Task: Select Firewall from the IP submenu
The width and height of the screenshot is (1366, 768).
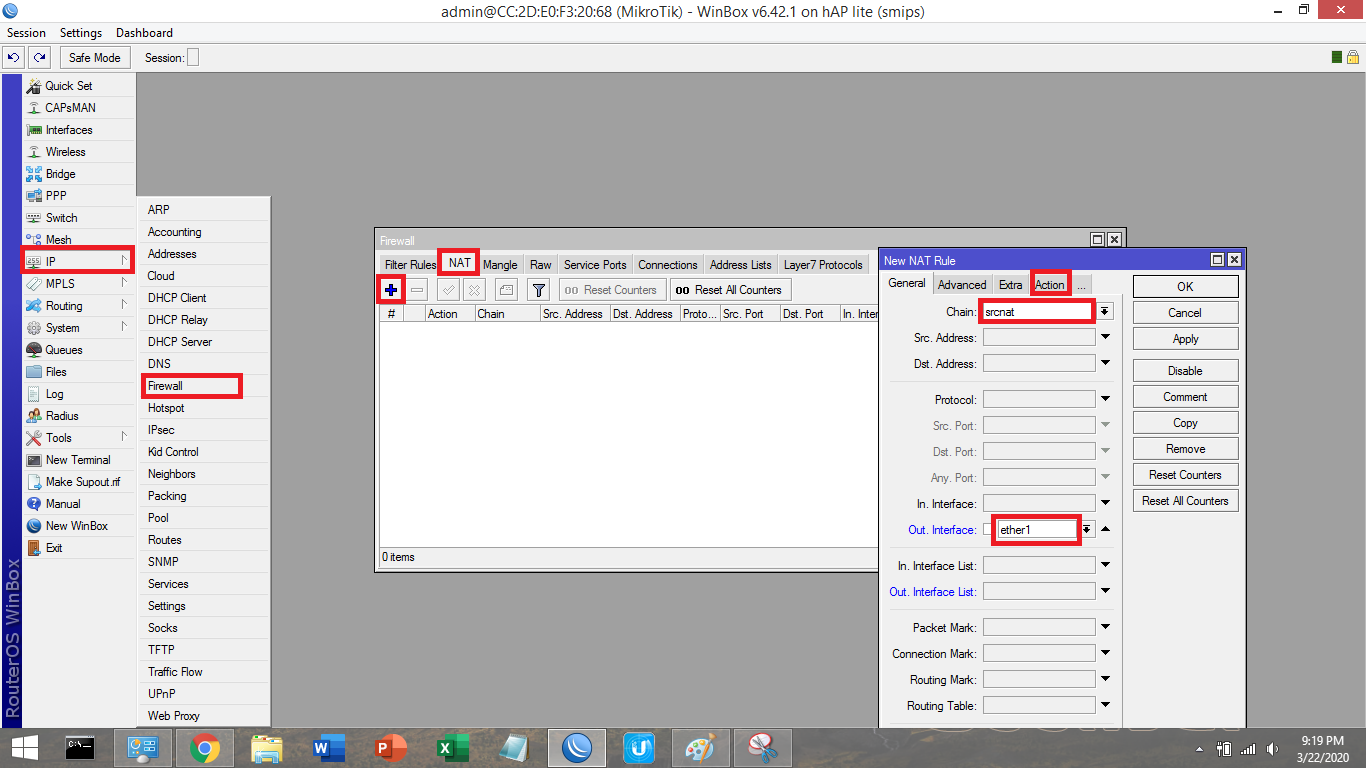Action: 192,386
